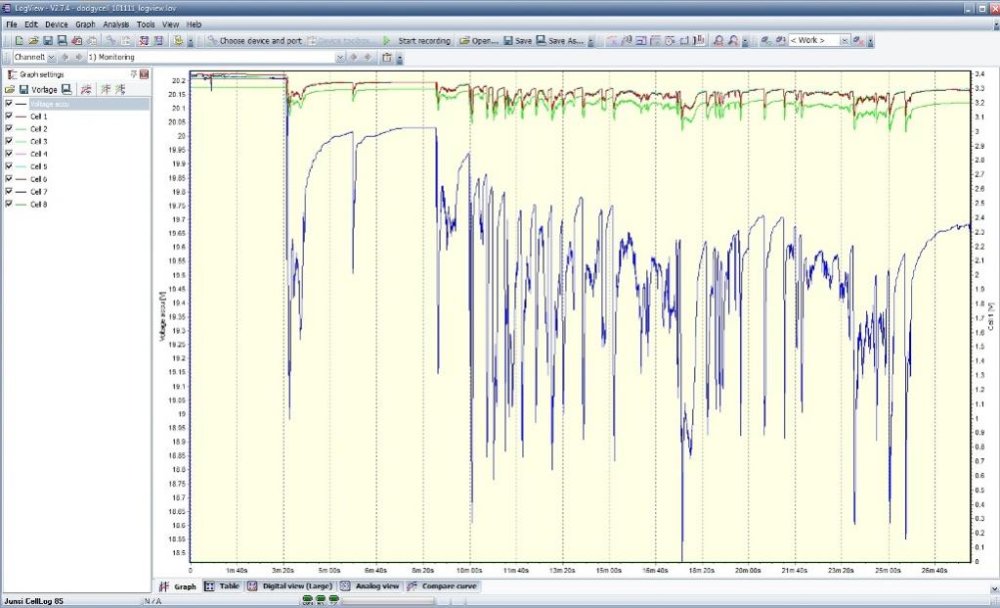Click the clipboard icon beside Monitoring dropdown
1000x608 pixels.
[386, 57]
